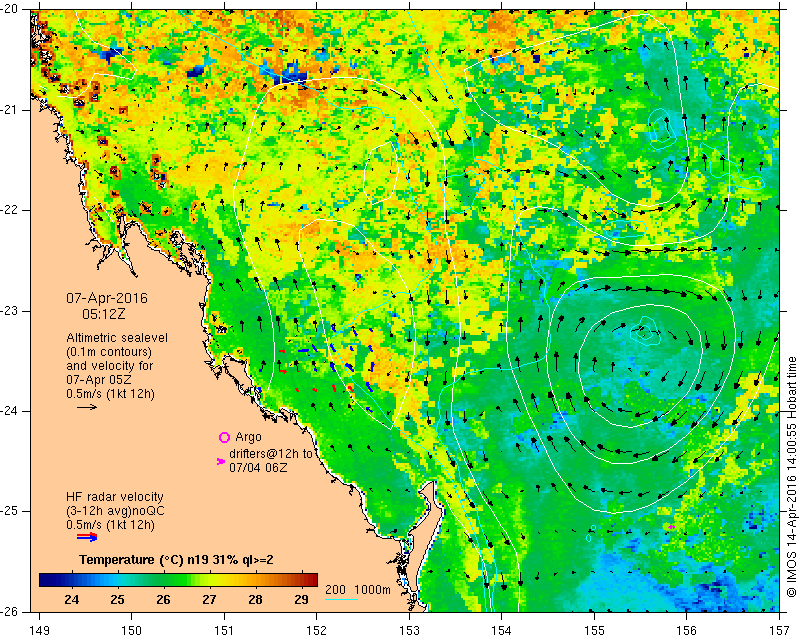Click the center of the eddy near 155.5E 23.2S
This screenshot has height=640, width=800.
click(x=644, y=332)
